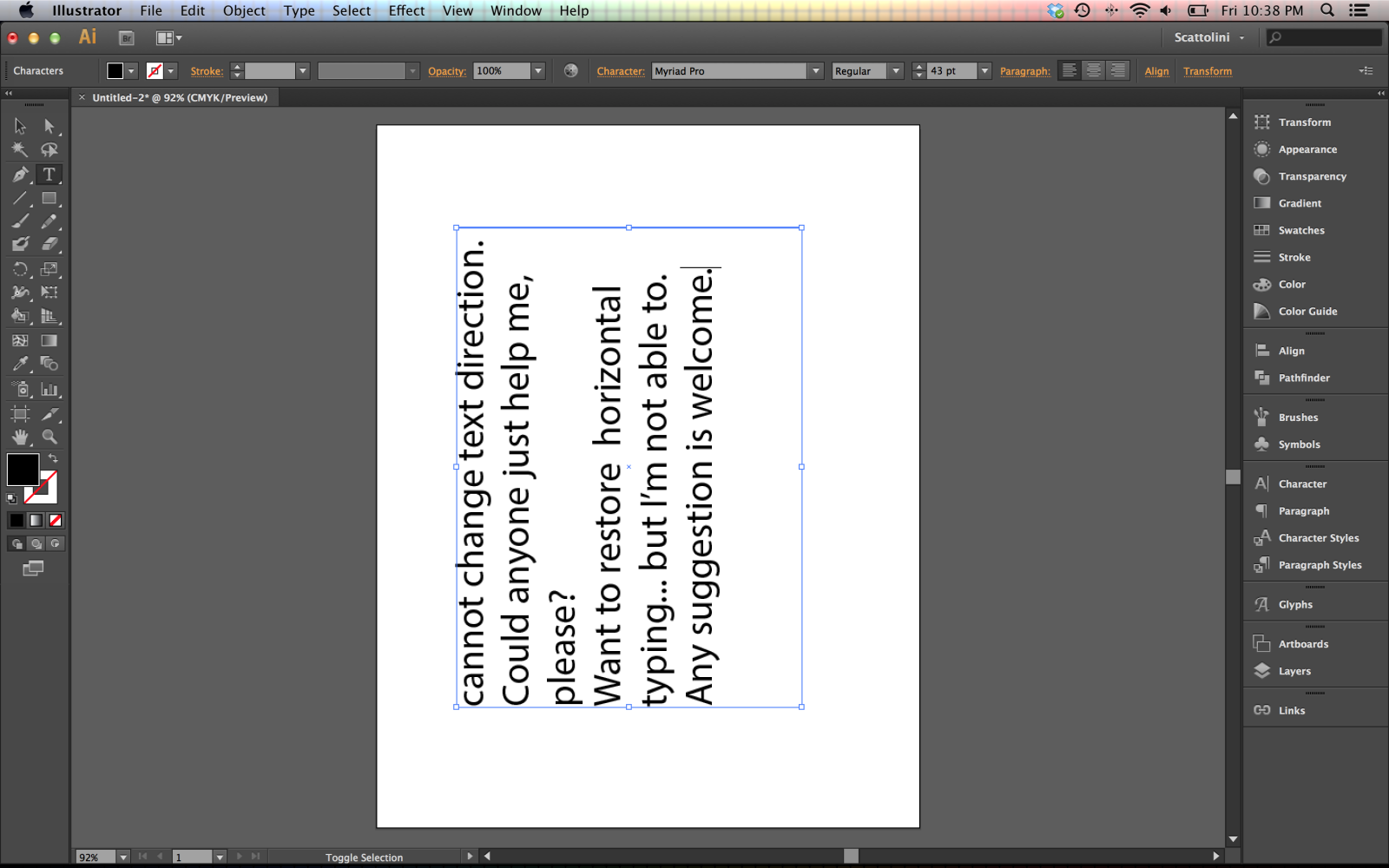1389x868 pixels.
Task: Close the Untitled-2 document tab
Action: [82, 97]
